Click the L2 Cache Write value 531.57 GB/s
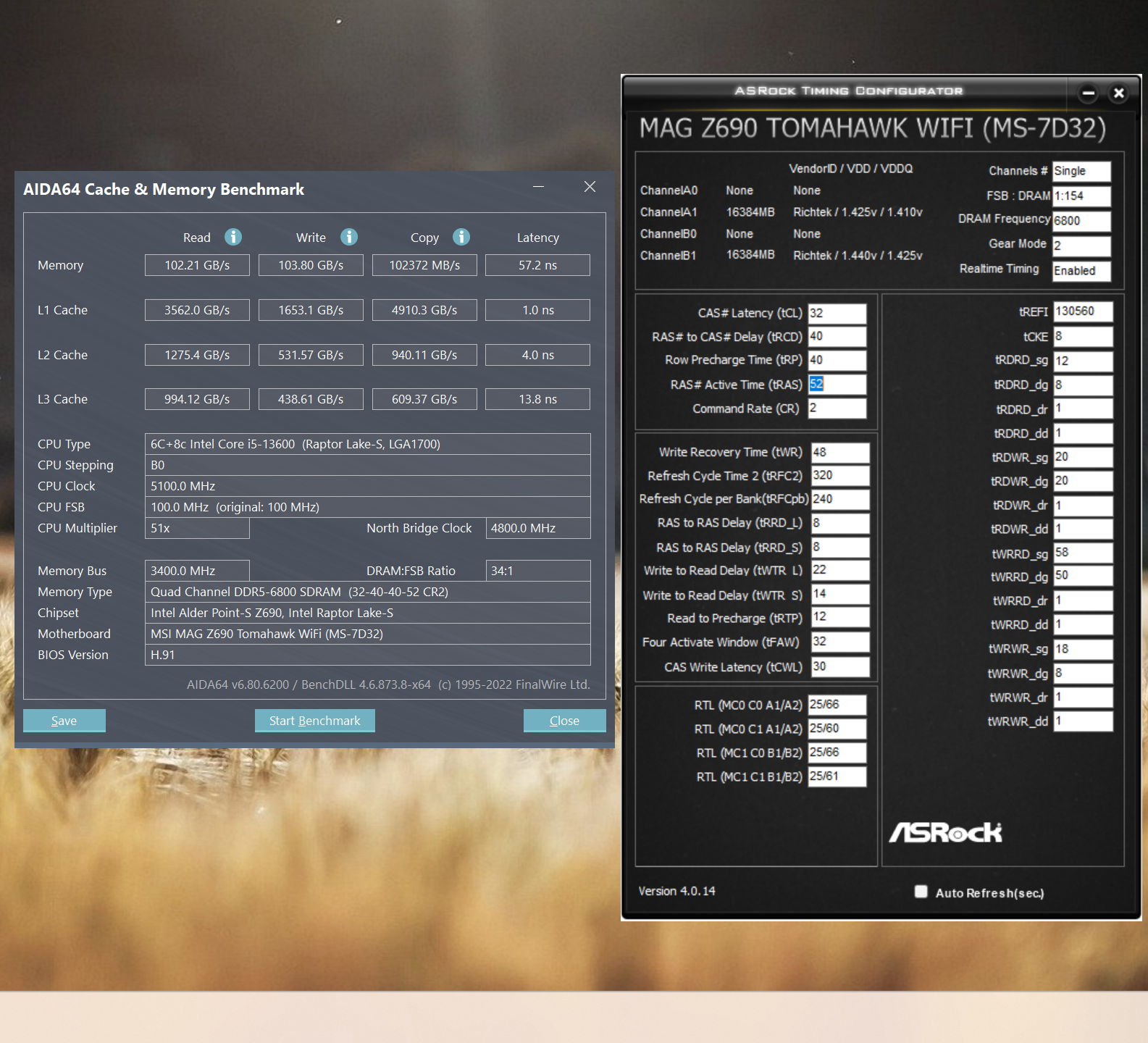 tap(311, 355)
